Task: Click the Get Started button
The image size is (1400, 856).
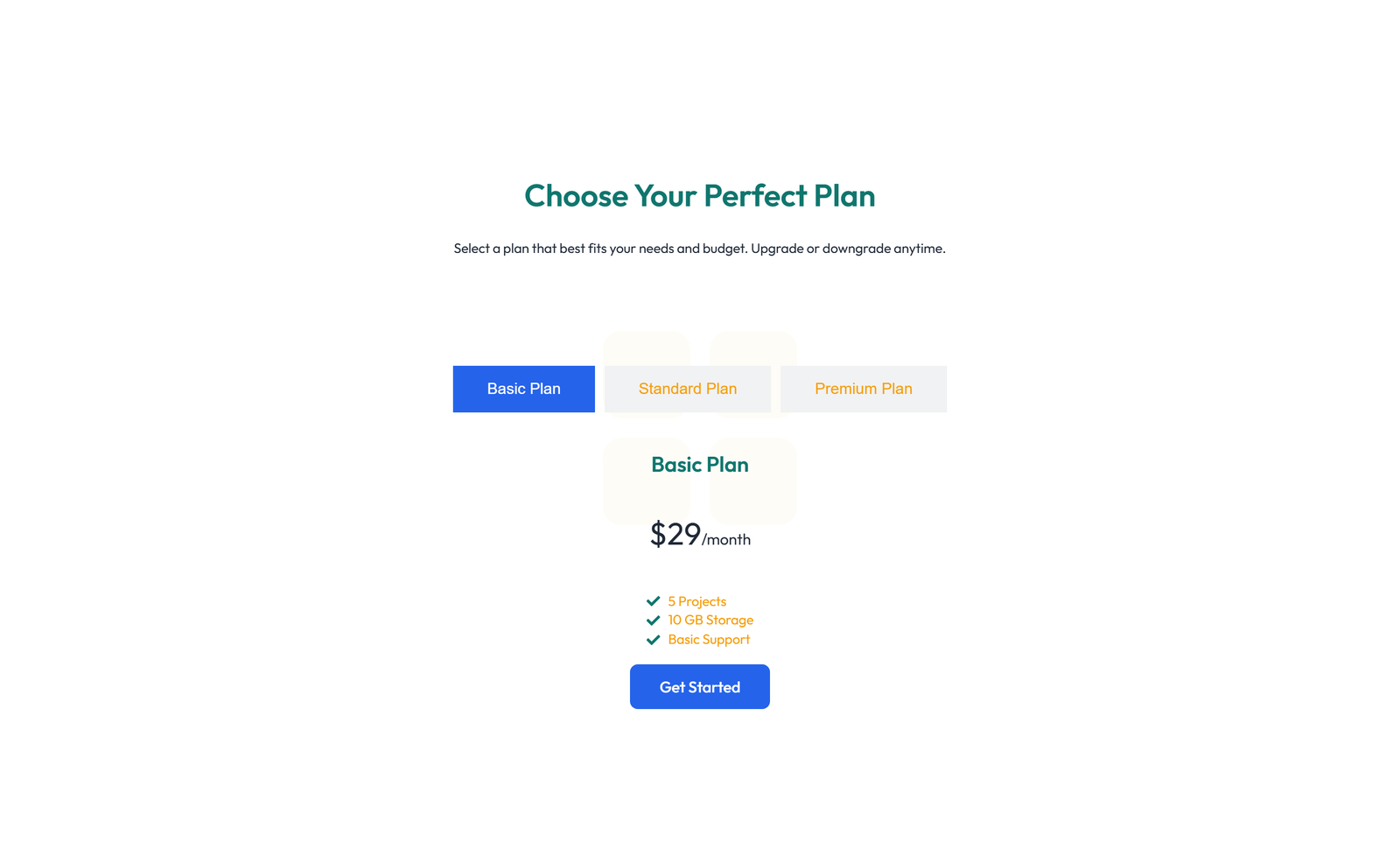Action: (x=699, y=686)
